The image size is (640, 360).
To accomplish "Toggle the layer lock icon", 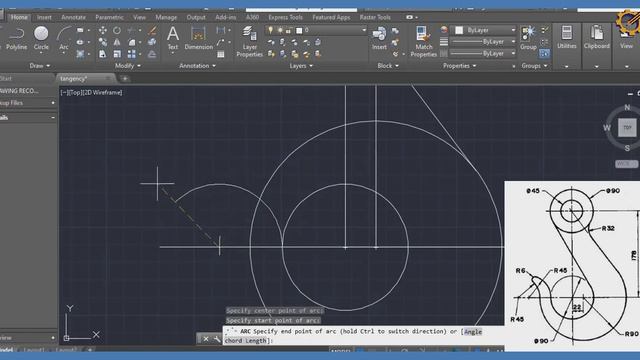I will [289, 31].
